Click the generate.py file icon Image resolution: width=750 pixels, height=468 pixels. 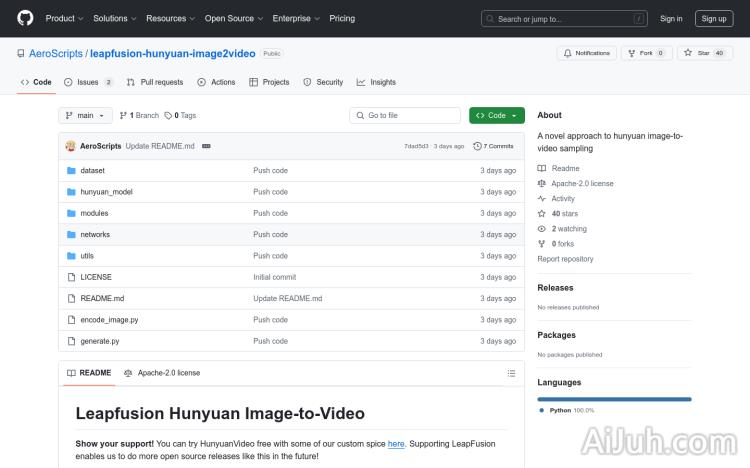(x=71, y=341)
